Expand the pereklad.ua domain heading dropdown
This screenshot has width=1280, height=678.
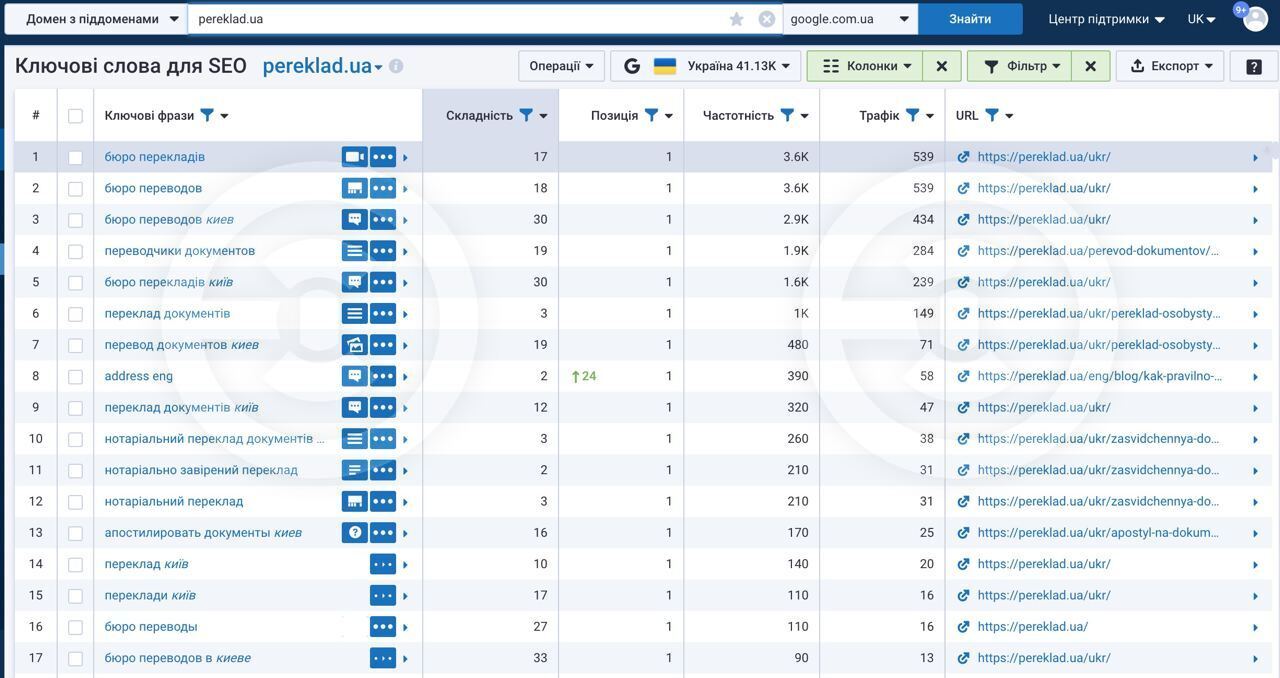379,68
